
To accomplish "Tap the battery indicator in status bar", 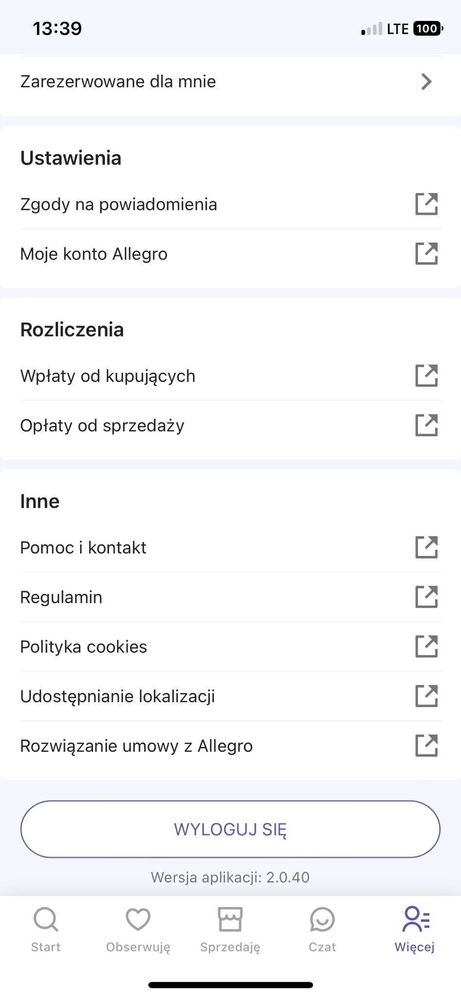I will coord(429,29).
